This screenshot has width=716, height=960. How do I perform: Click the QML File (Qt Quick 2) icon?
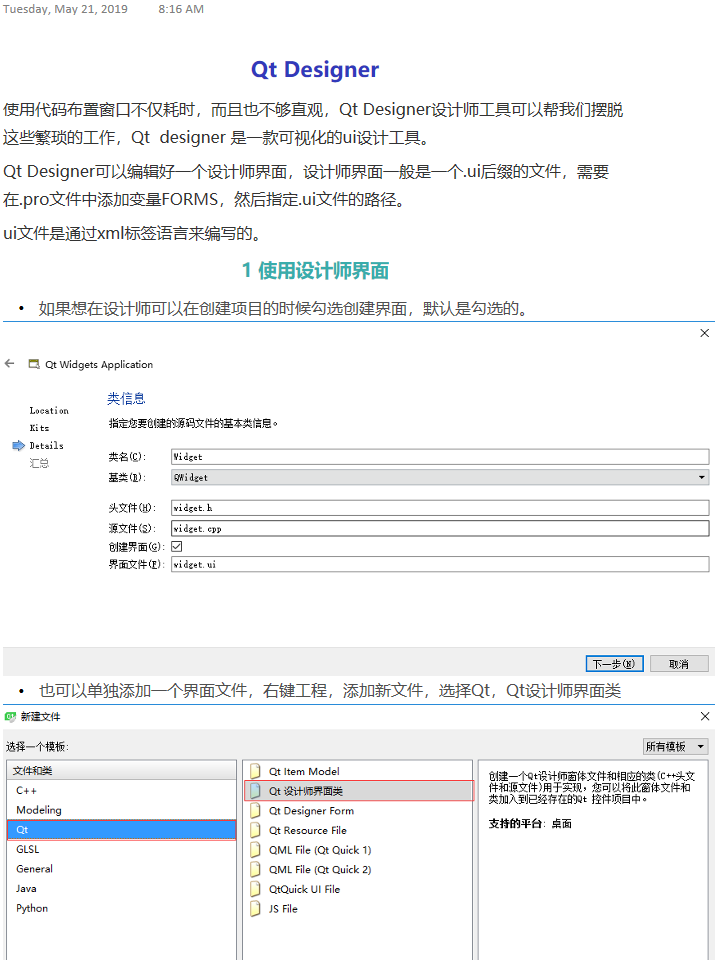pos(255,869)
